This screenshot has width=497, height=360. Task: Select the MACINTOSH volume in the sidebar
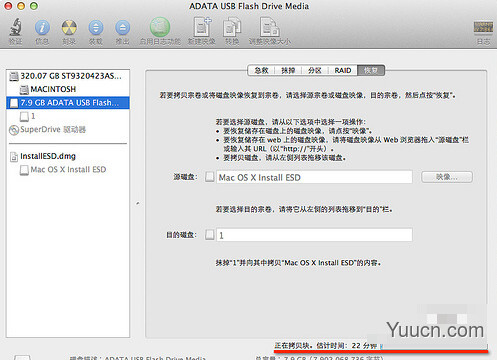coord(68,89)
